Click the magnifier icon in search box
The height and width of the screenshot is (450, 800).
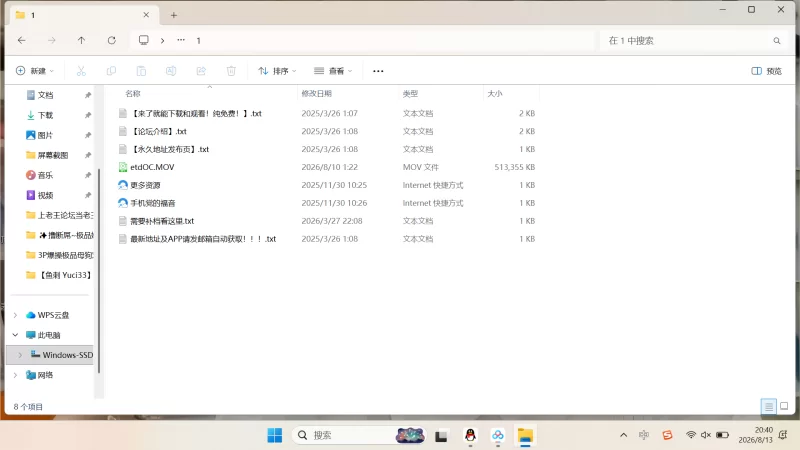coord(777,41)
